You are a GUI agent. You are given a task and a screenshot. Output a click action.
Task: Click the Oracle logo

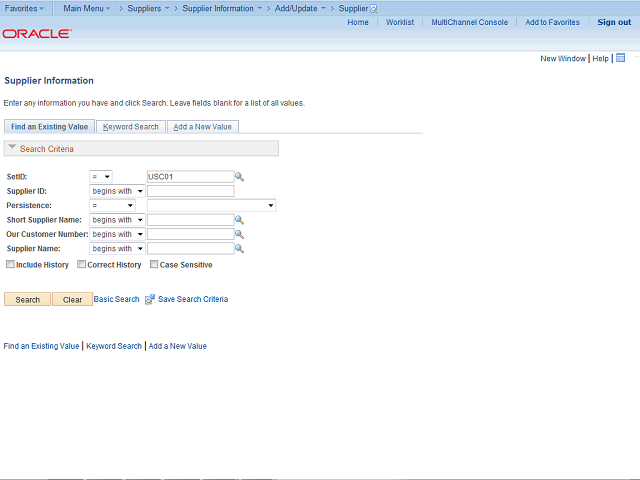point(37,33)
